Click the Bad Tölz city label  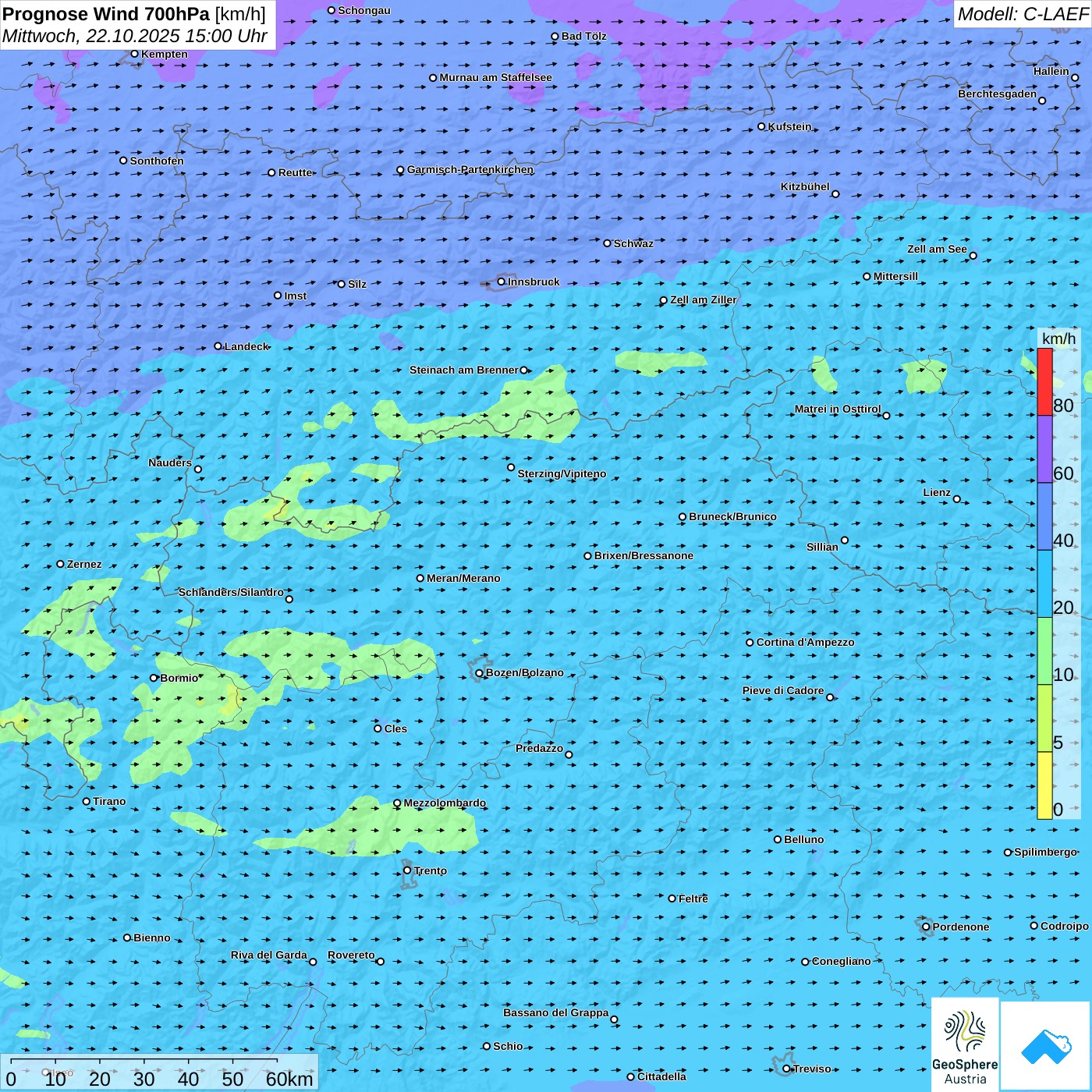[584, 36]
